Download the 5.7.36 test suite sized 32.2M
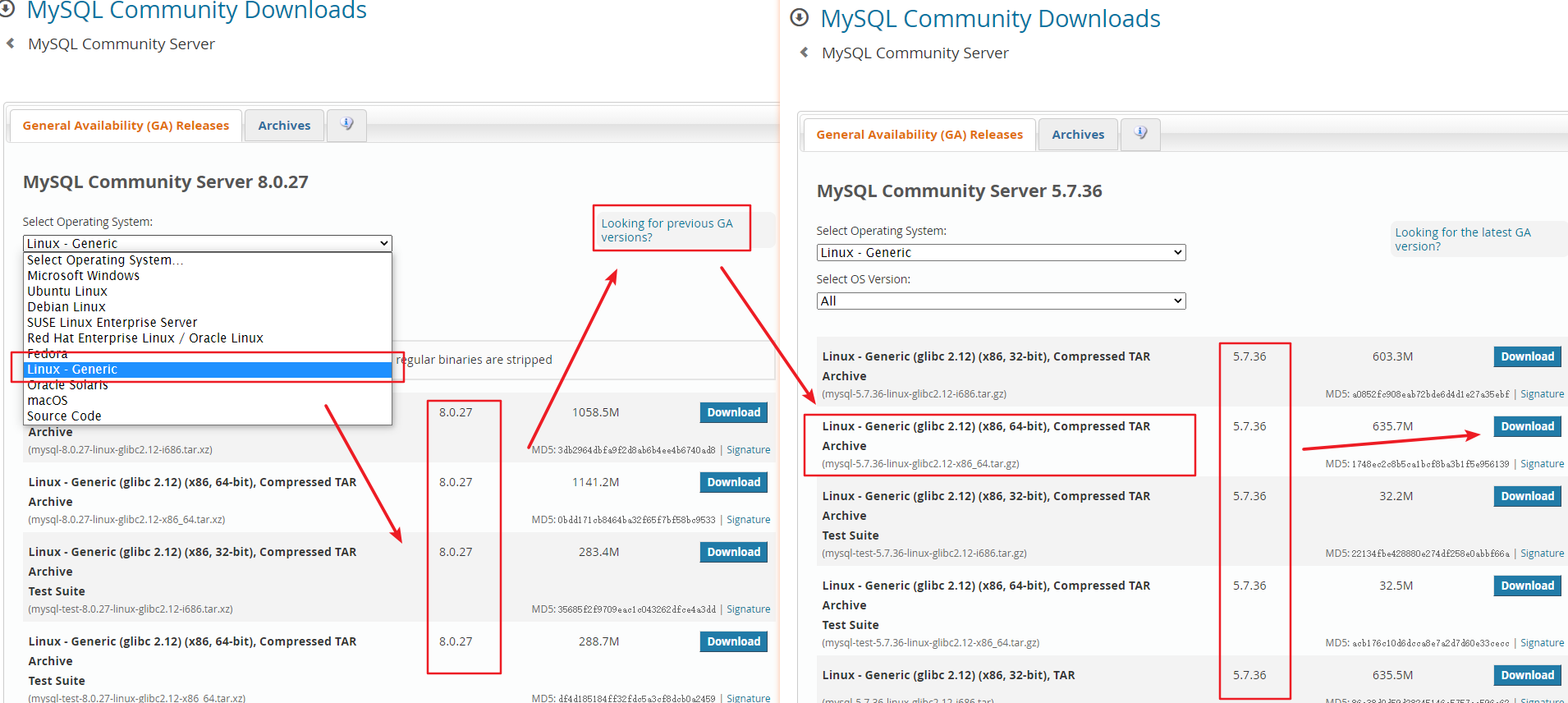1568x703 pixels. [x=1527, y=496]
